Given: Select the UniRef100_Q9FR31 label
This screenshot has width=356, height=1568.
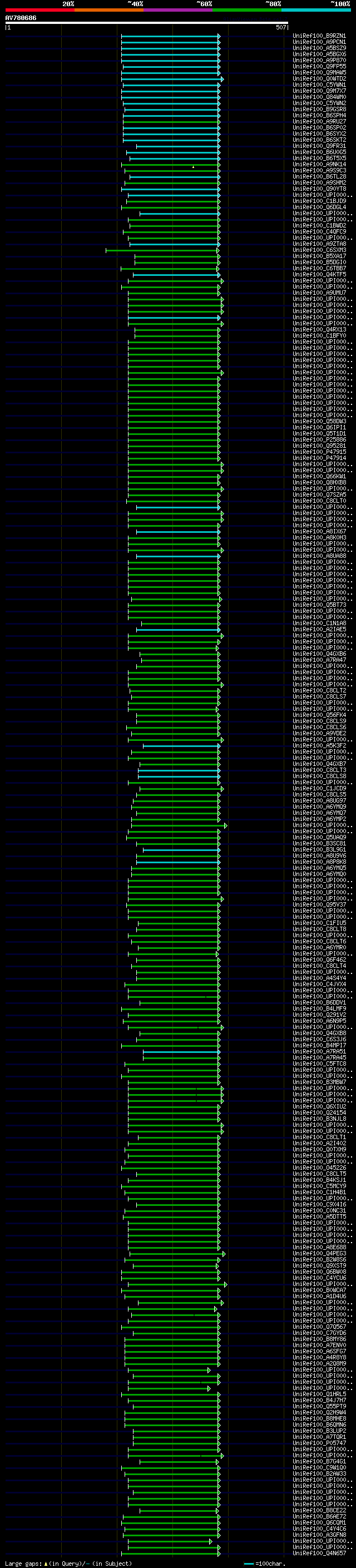Looking at the screenshot, I should [x=319, y=146].
